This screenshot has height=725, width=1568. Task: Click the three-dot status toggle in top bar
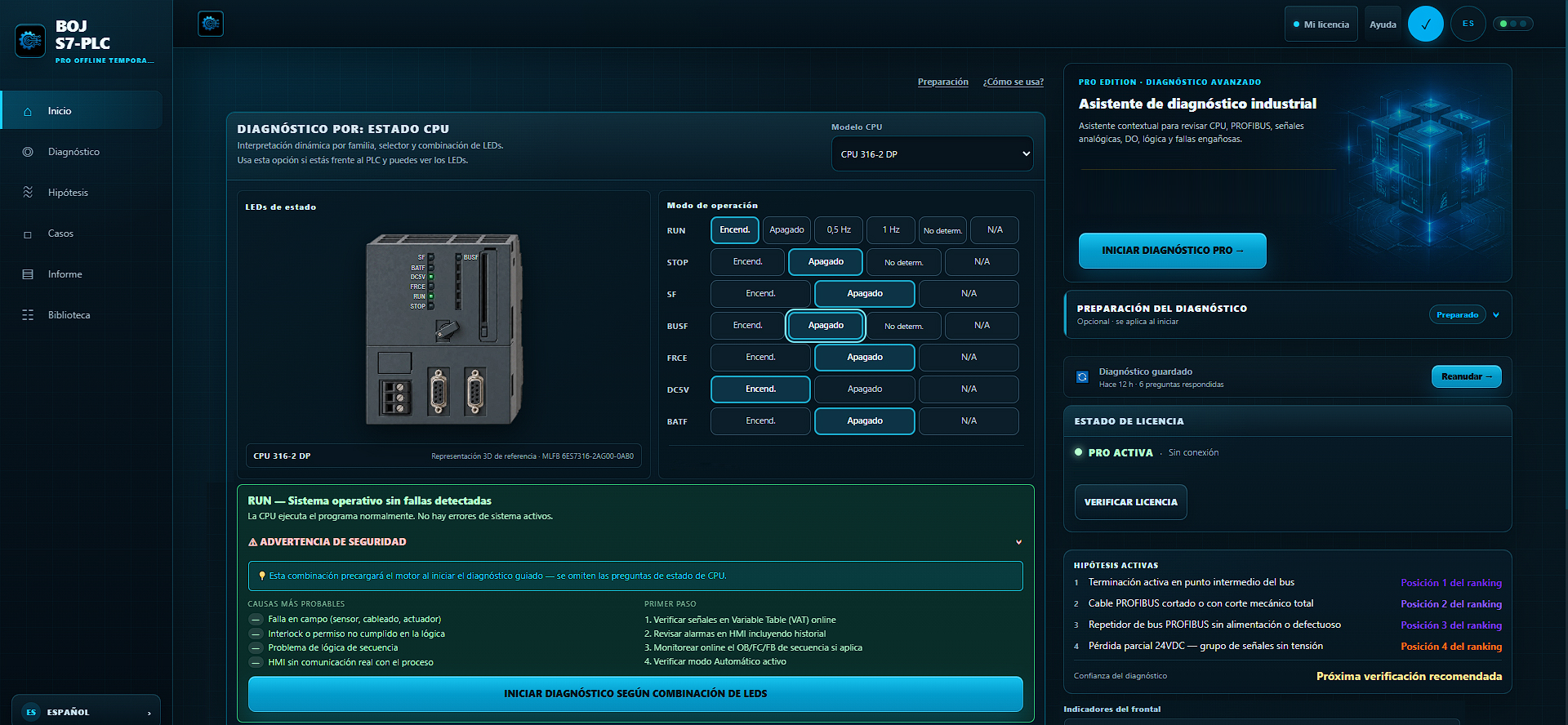click(x=1512, y=24)
